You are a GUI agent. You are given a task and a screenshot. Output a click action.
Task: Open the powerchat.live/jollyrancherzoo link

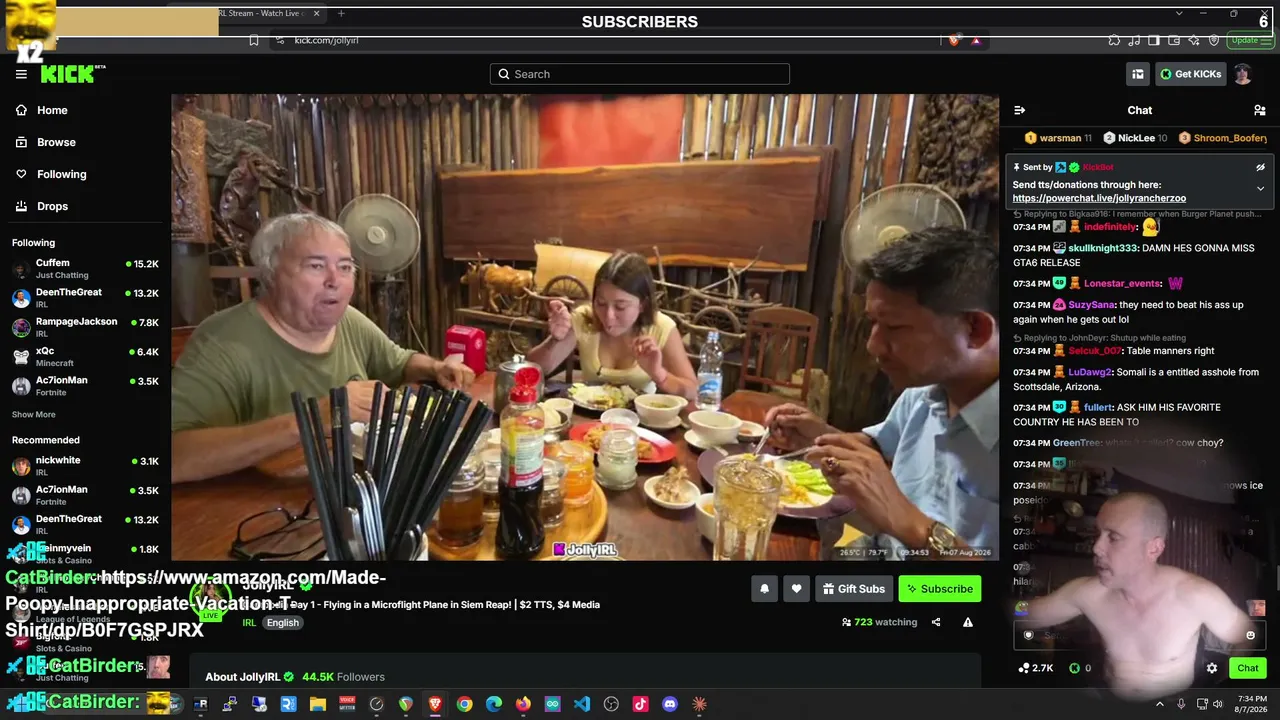tap(1099, 198)
